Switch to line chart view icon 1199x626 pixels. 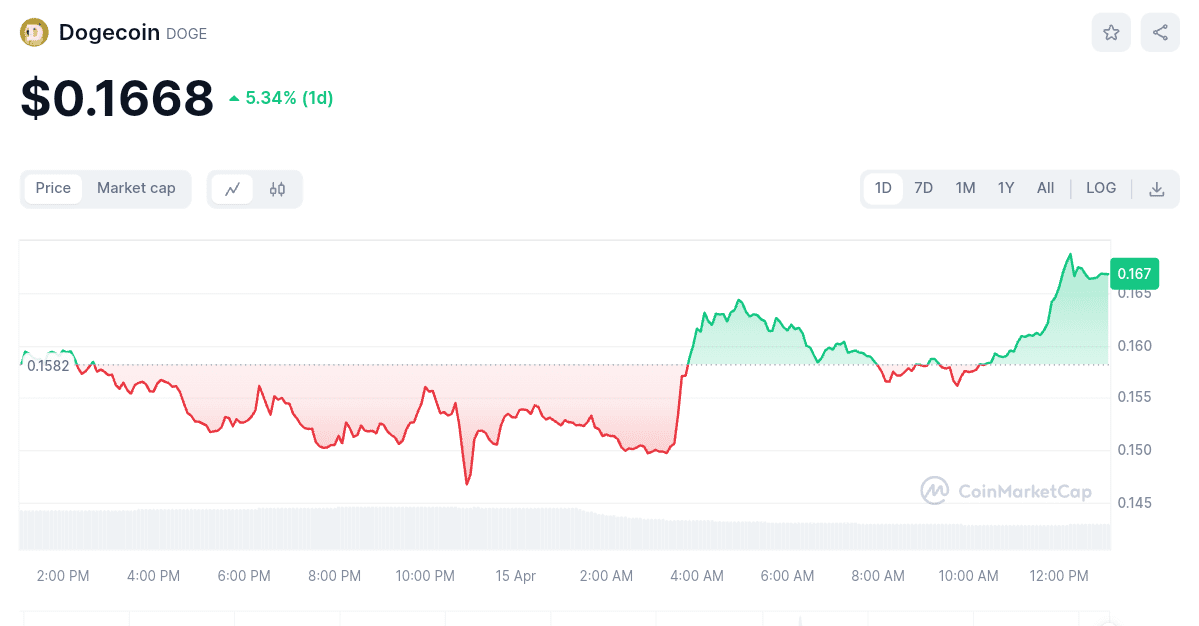pos(232,189)
